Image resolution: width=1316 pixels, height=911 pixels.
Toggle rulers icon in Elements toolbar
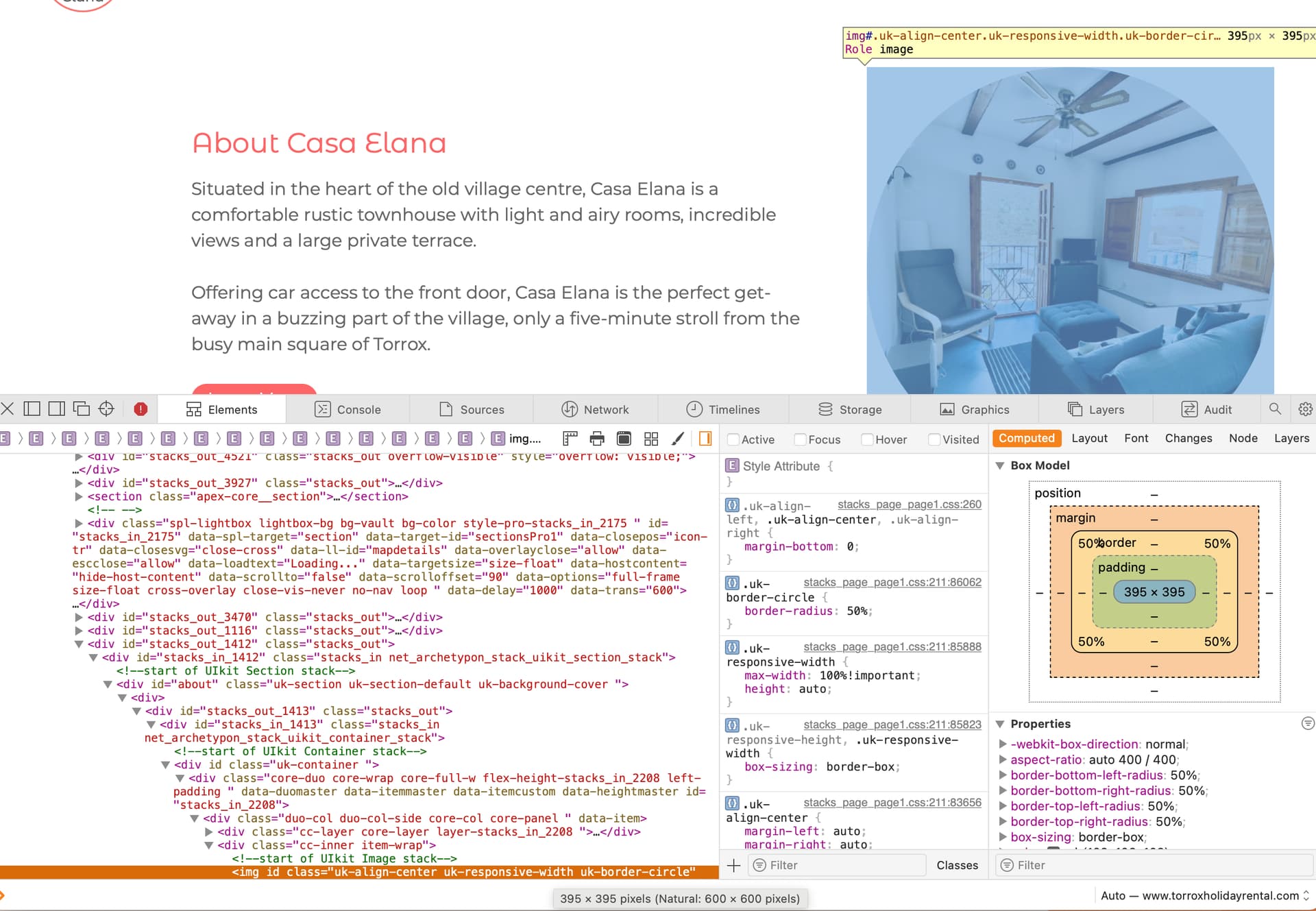pyautogui.click(x=570, y=439)
